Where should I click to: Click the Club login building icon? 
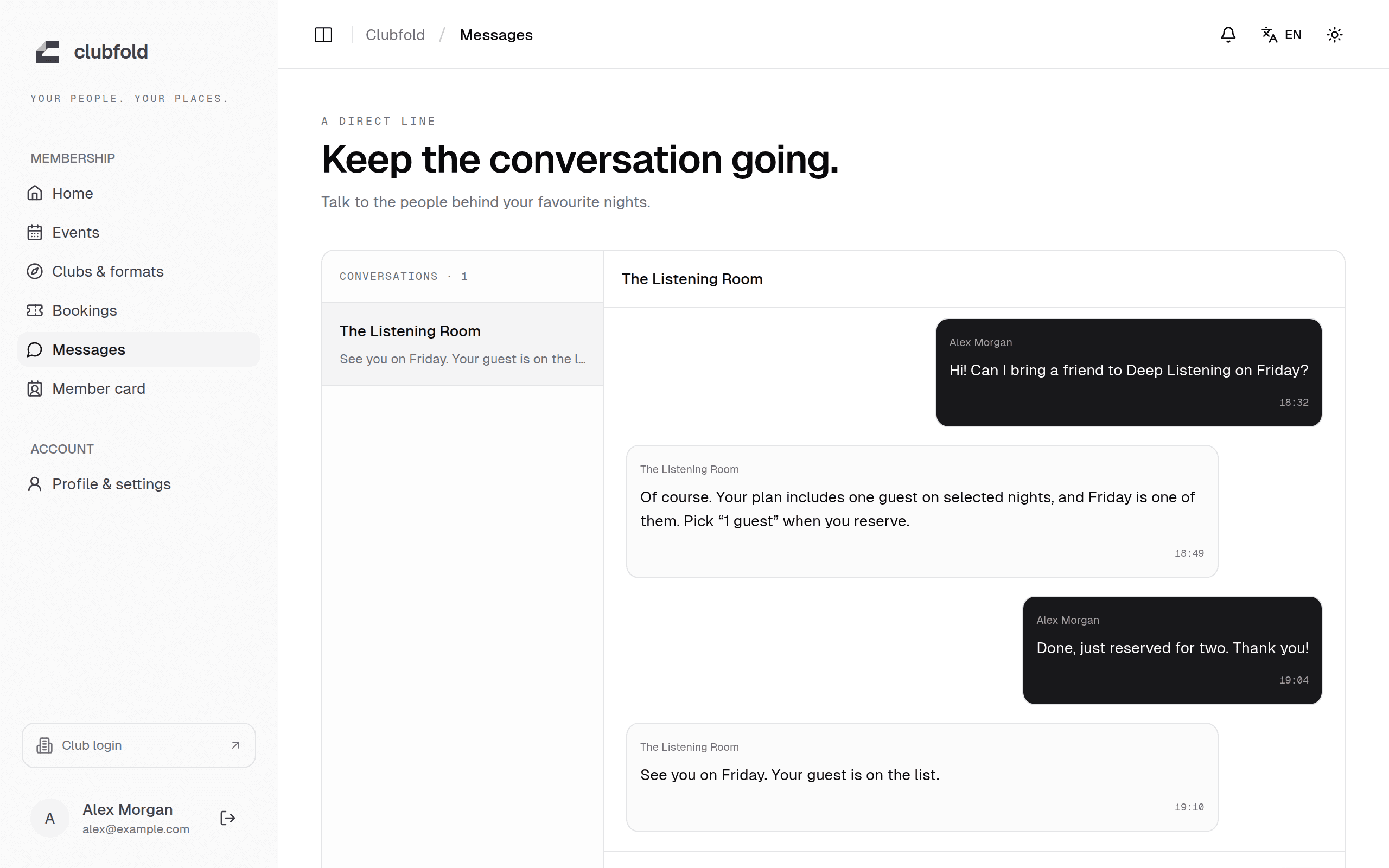coord(44,745)
